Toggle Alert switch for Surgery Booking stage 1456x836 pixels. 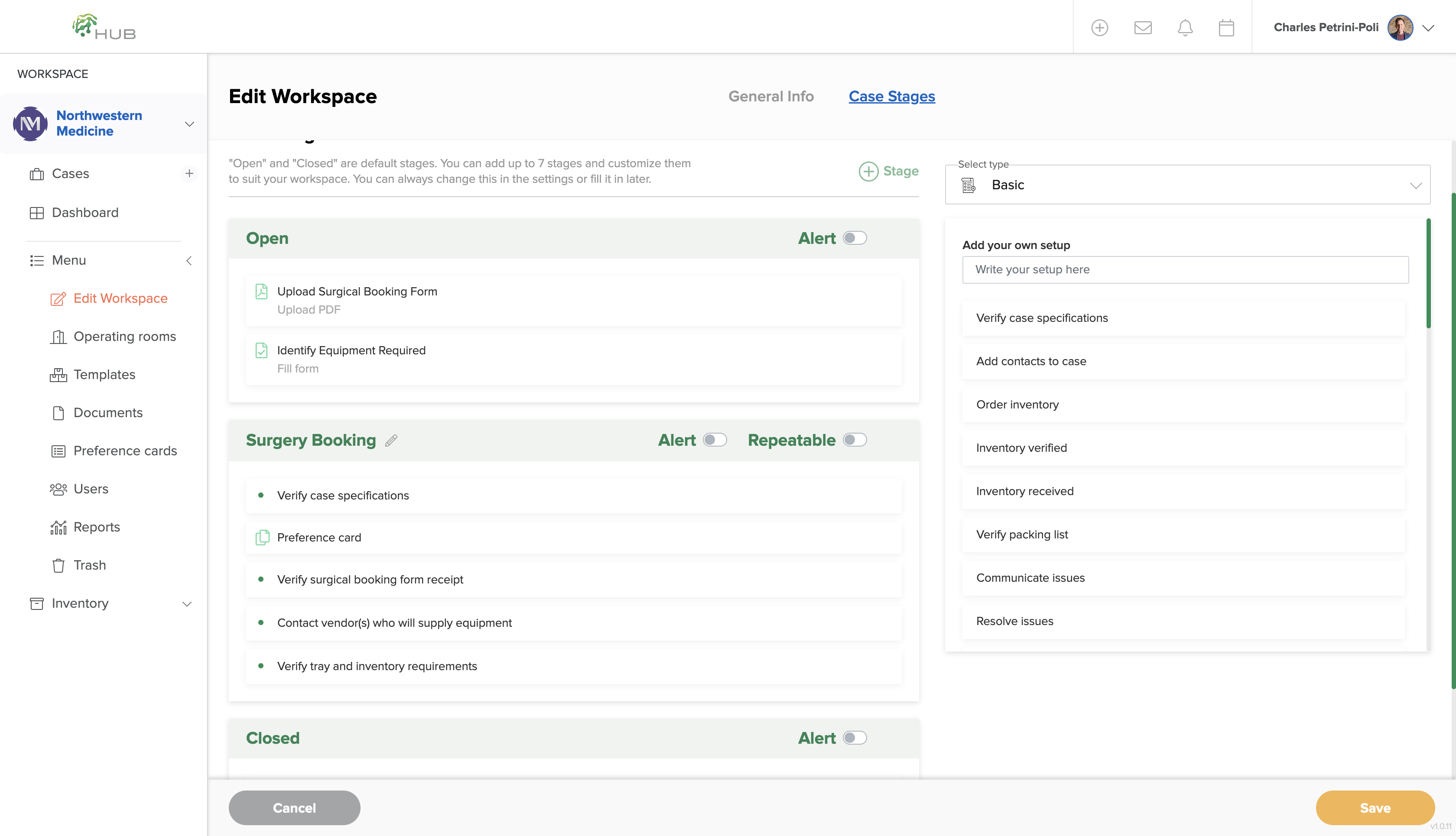tap(715, 440)
